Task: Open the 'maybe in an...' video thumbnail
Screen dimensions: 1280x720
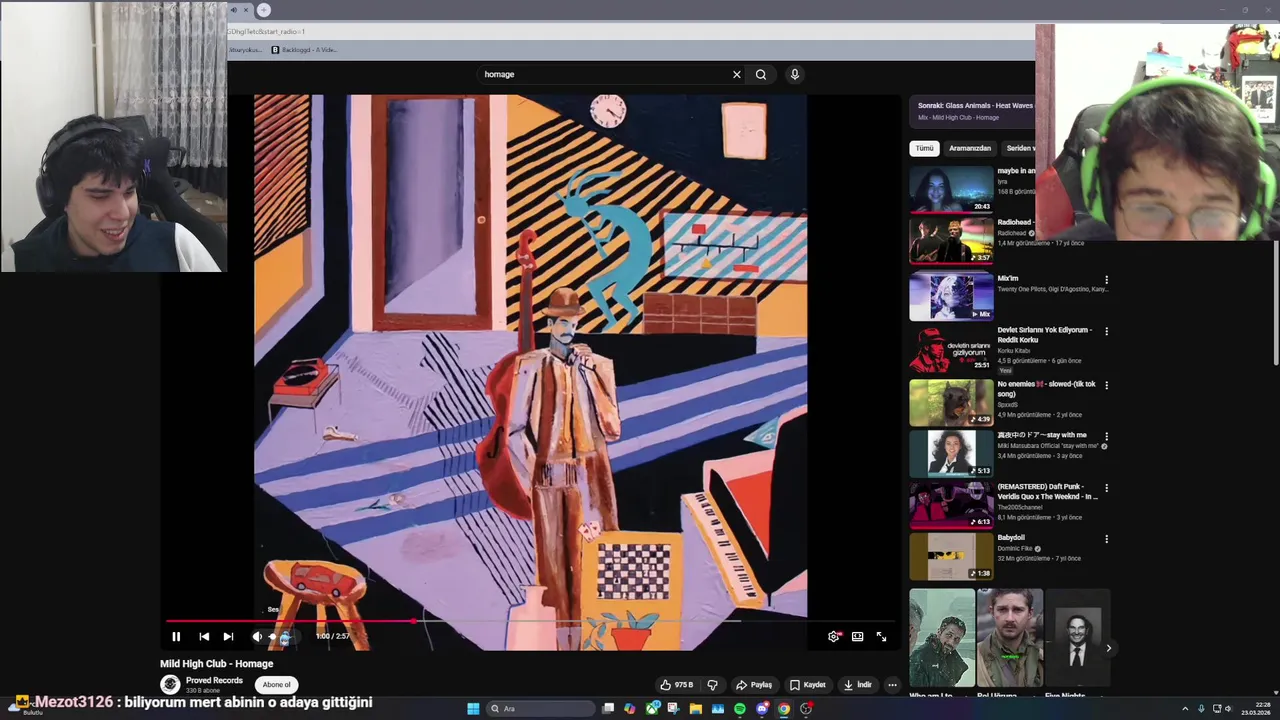Action: (951, 188)
